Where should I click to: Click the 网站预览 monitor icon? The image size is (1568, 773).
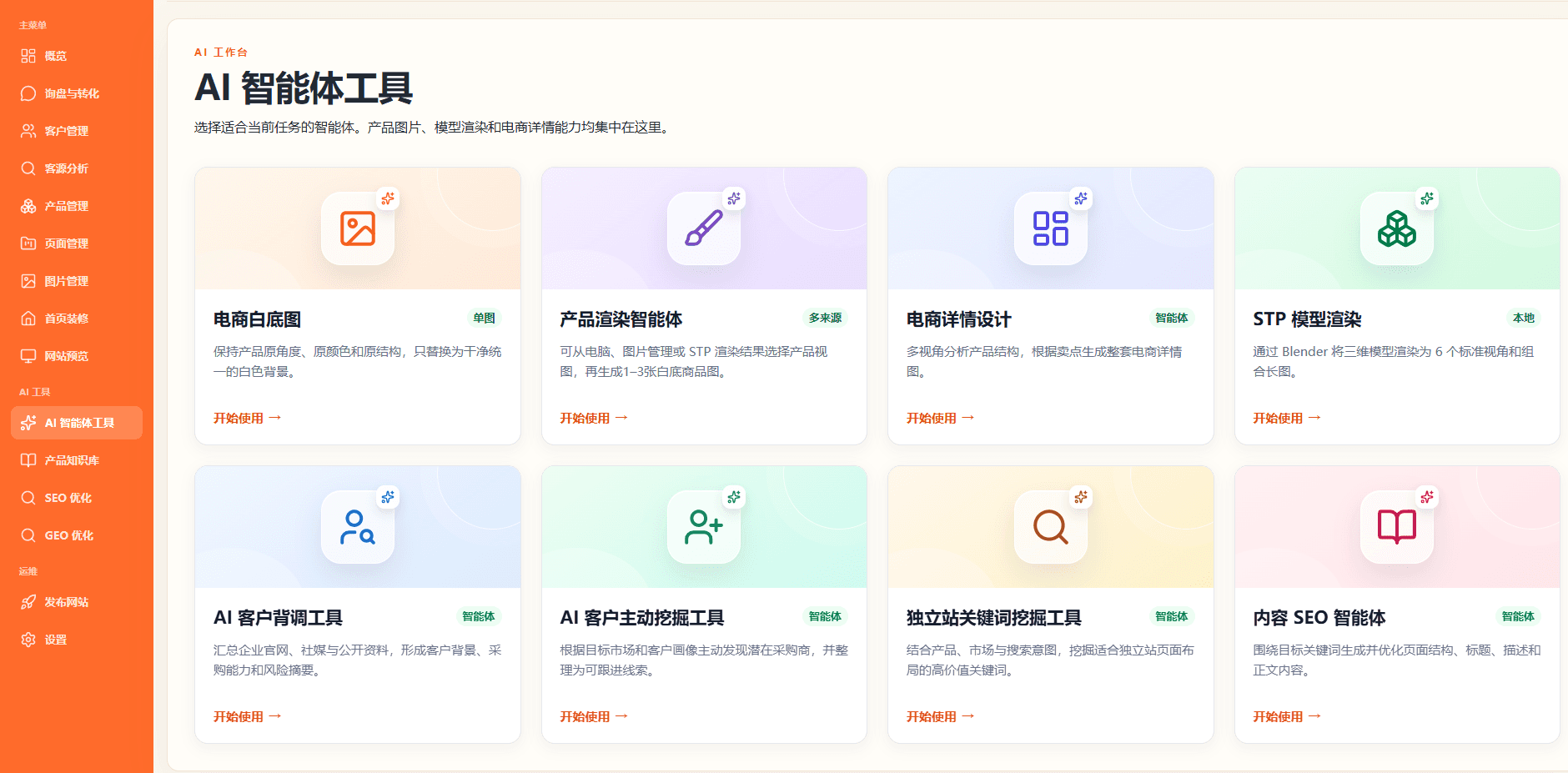(x=28, y=356)
